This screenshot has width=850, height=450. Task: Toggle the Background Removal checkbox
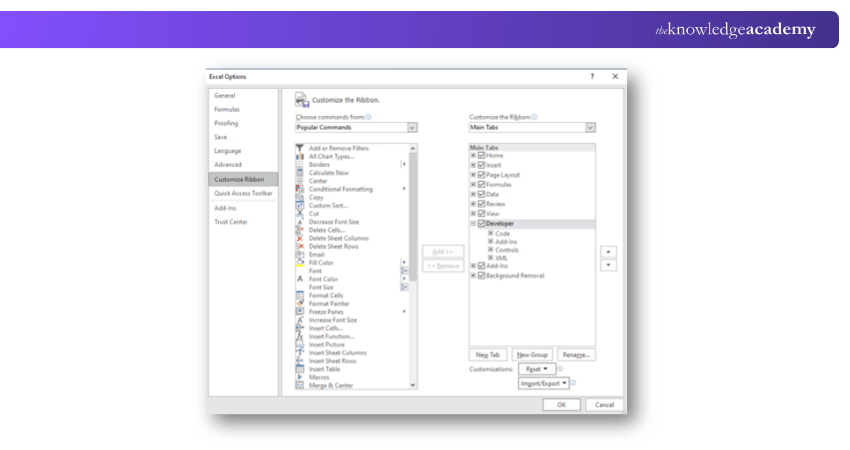point(481,275)
